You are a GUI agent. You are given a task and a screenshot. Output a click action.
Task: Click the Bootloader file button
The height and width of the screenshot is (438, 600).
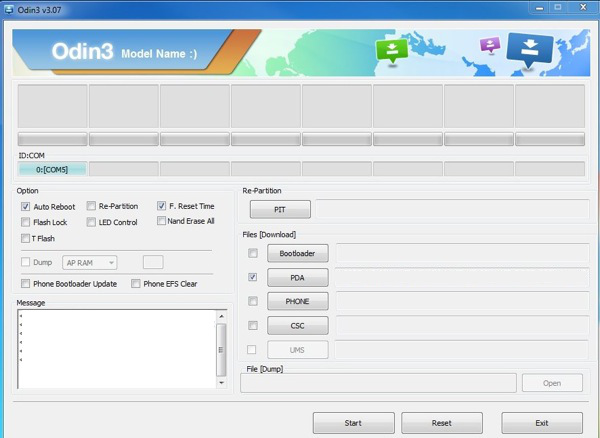298,253
